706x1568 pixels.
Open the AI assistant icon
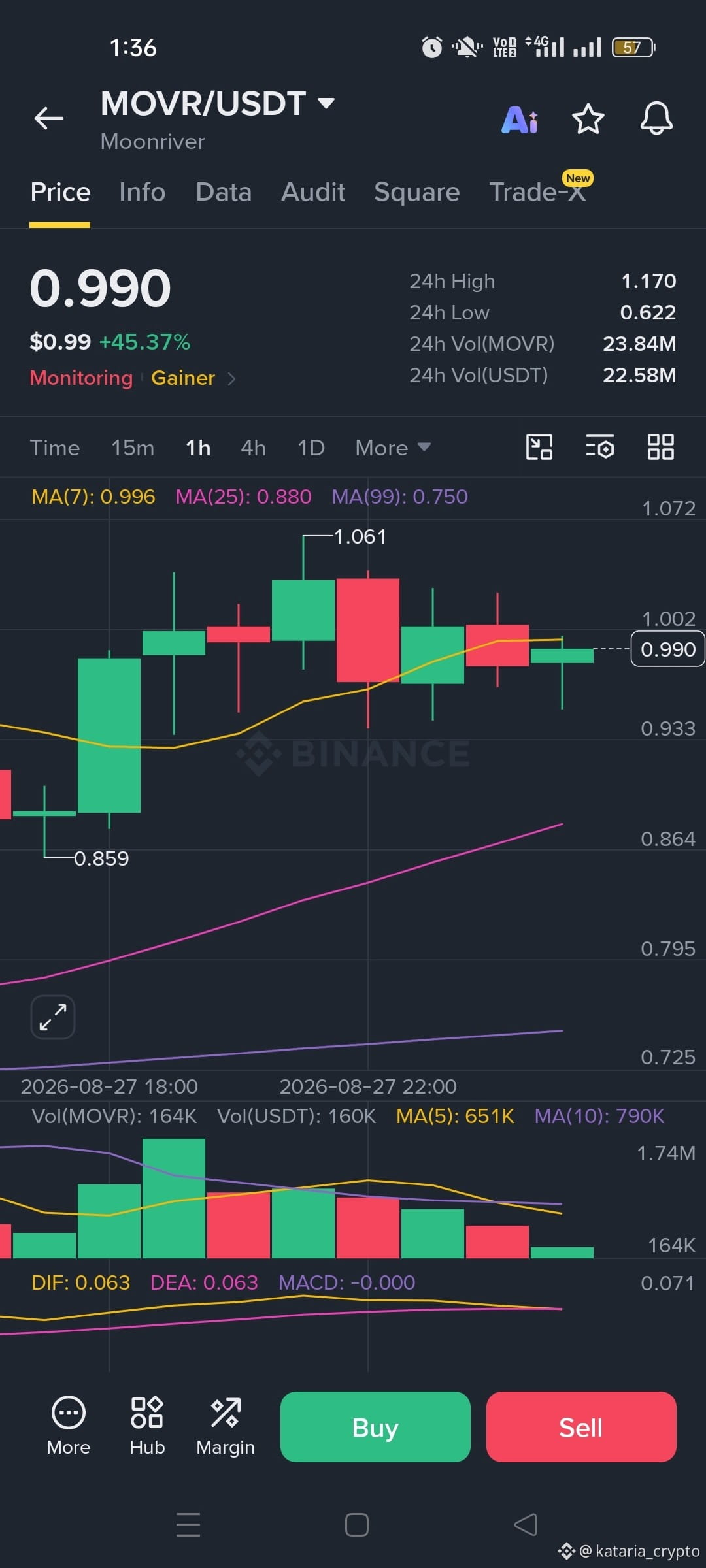(x=520, y=120)
